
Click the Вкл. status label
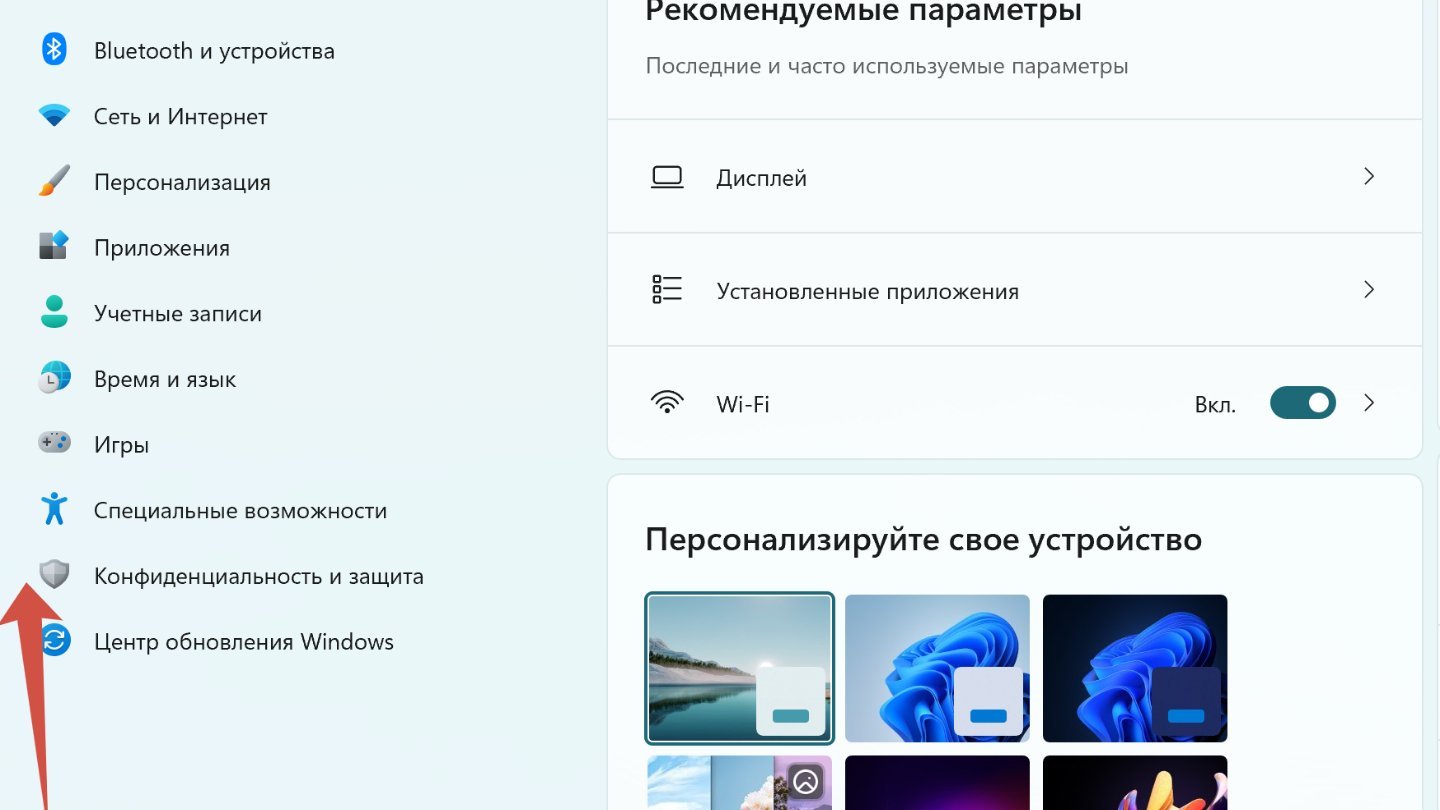pos(1215,405)
